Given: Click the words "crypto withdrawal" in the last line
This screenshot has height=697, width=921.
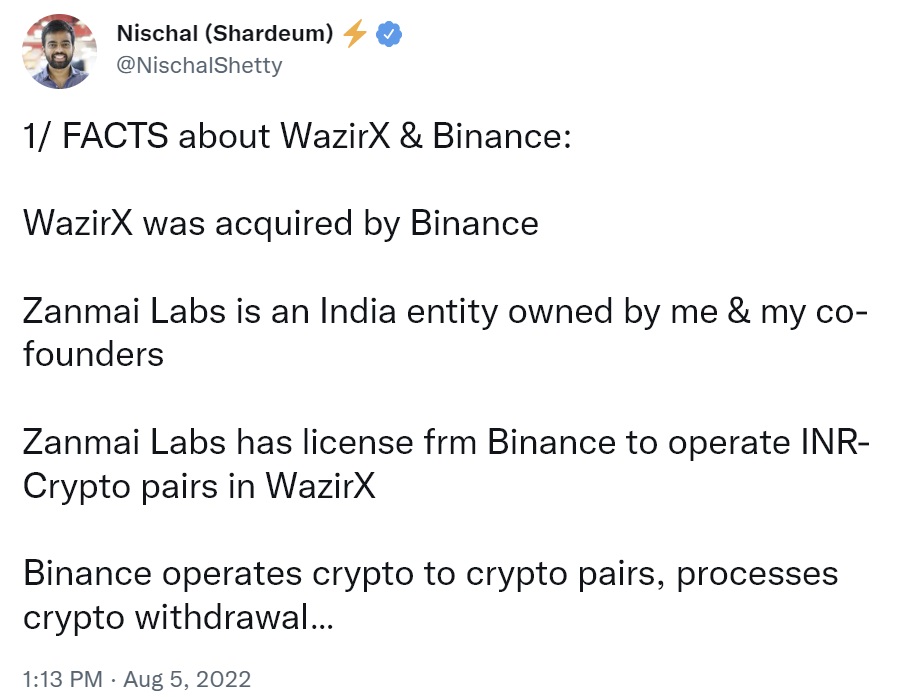Looking at the screenshot, I should click(x=165, y=618).
